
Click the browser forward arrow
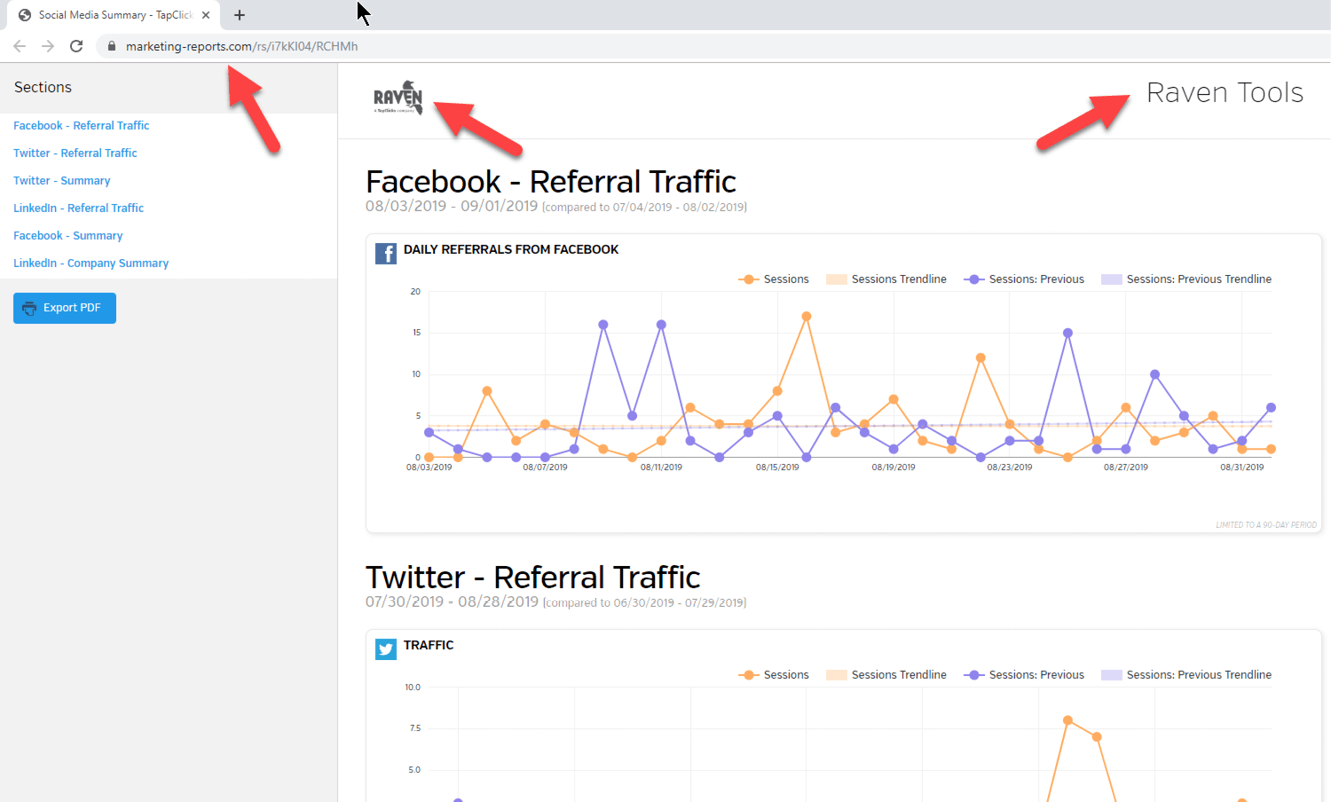[x=48, y=46]
